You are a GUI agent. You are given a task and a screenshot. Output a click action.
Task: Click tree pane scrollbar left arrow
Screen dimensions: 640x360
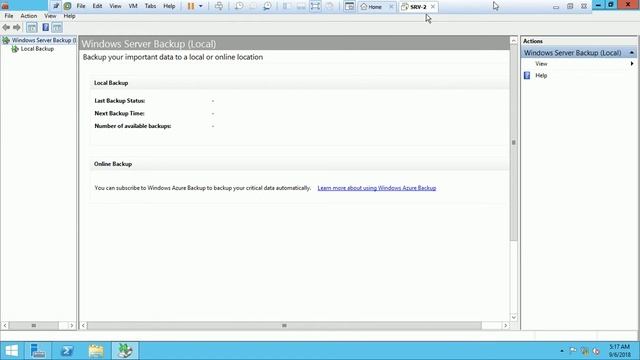[5, 325]
